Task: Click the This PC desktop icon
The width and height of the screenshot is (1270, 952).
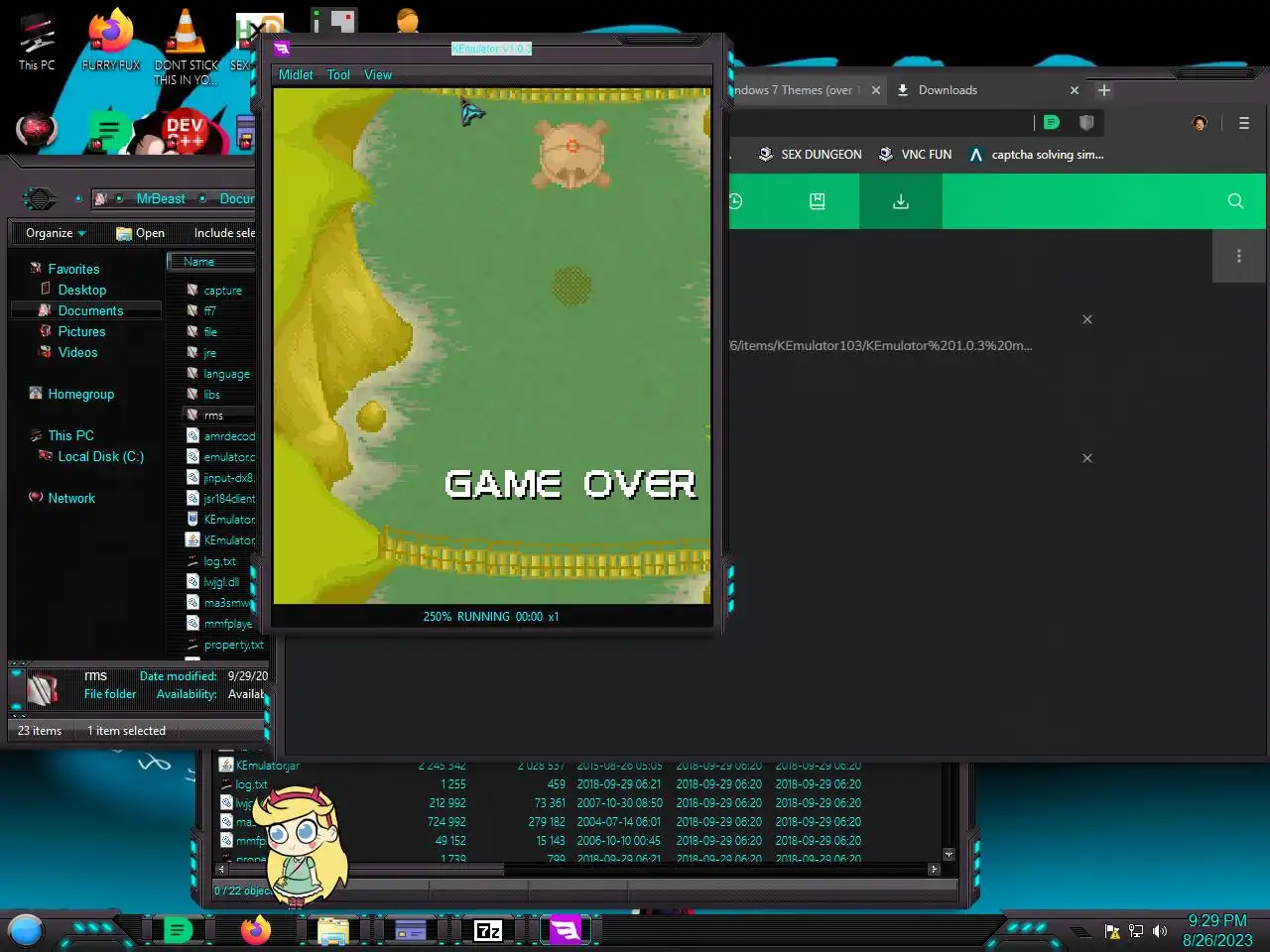Action: click(x=37, y=43)
